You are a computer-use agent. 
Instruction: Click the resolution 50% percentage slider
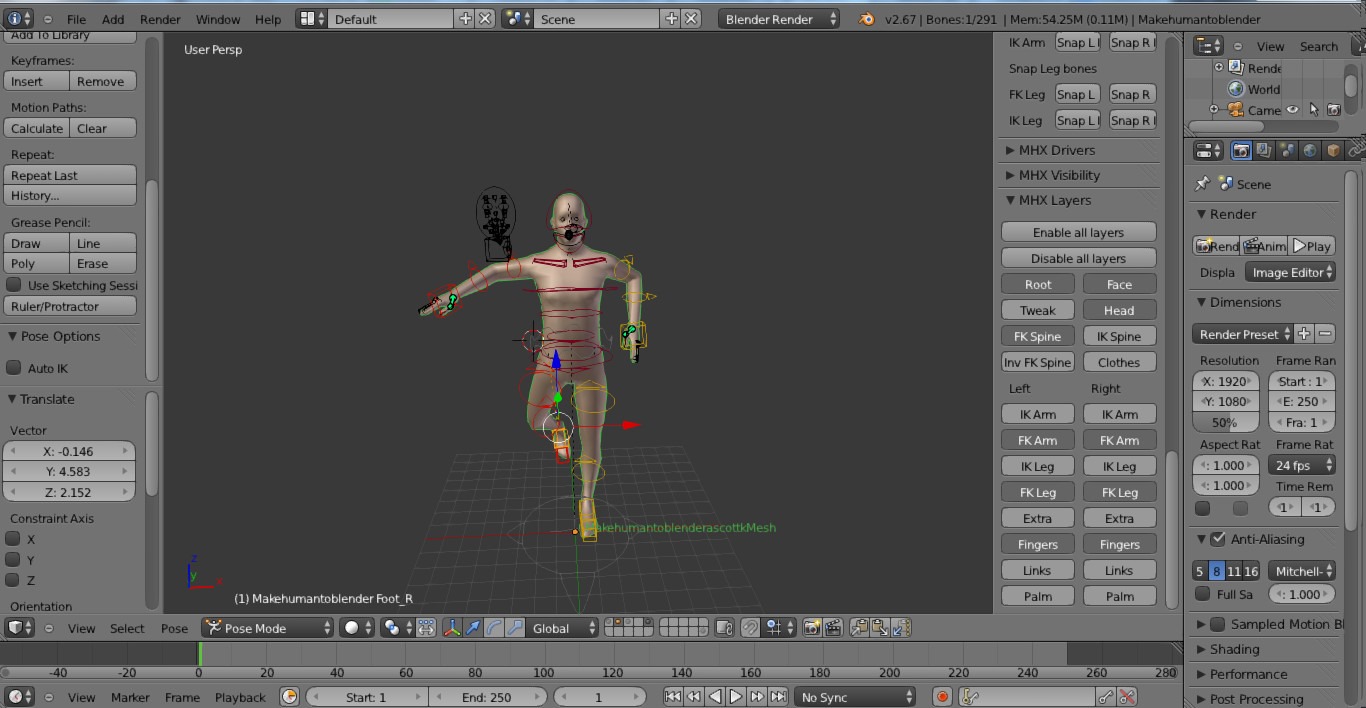(1225, 422)
